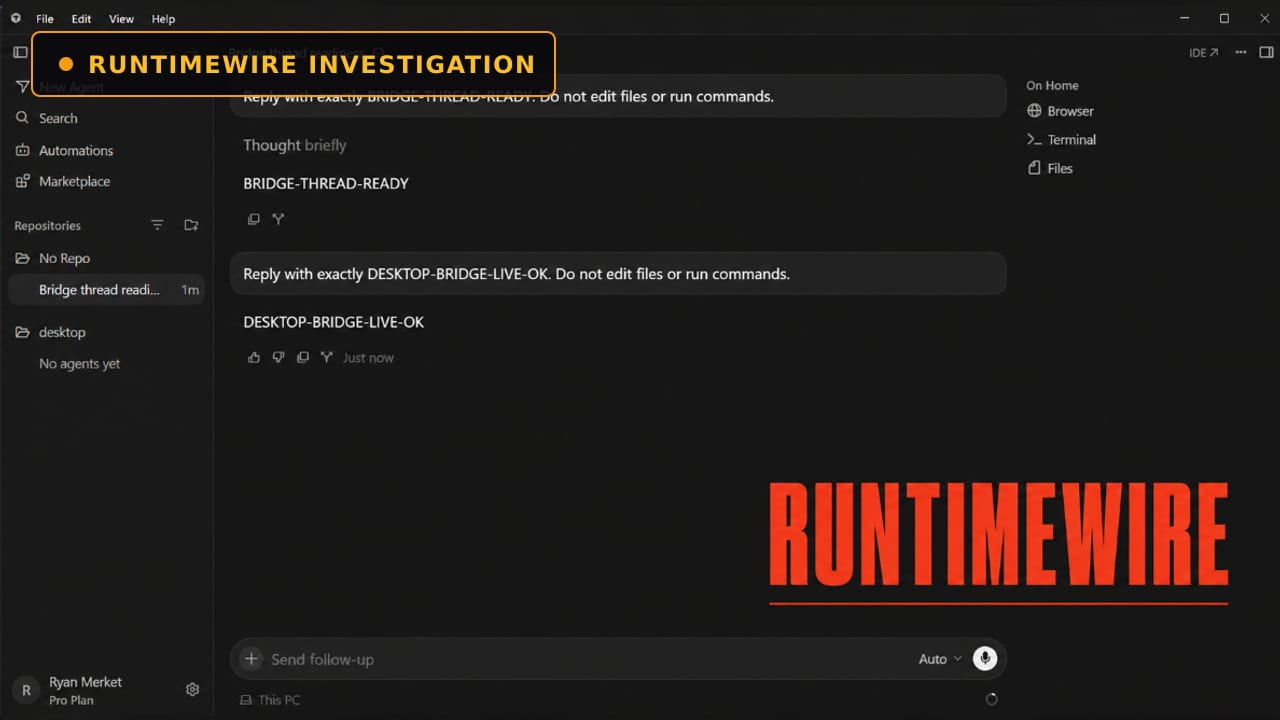The image size is (1280, 720).
Task: Add a new repository folder
Action: pyautogui.click(x=191, y=225)
